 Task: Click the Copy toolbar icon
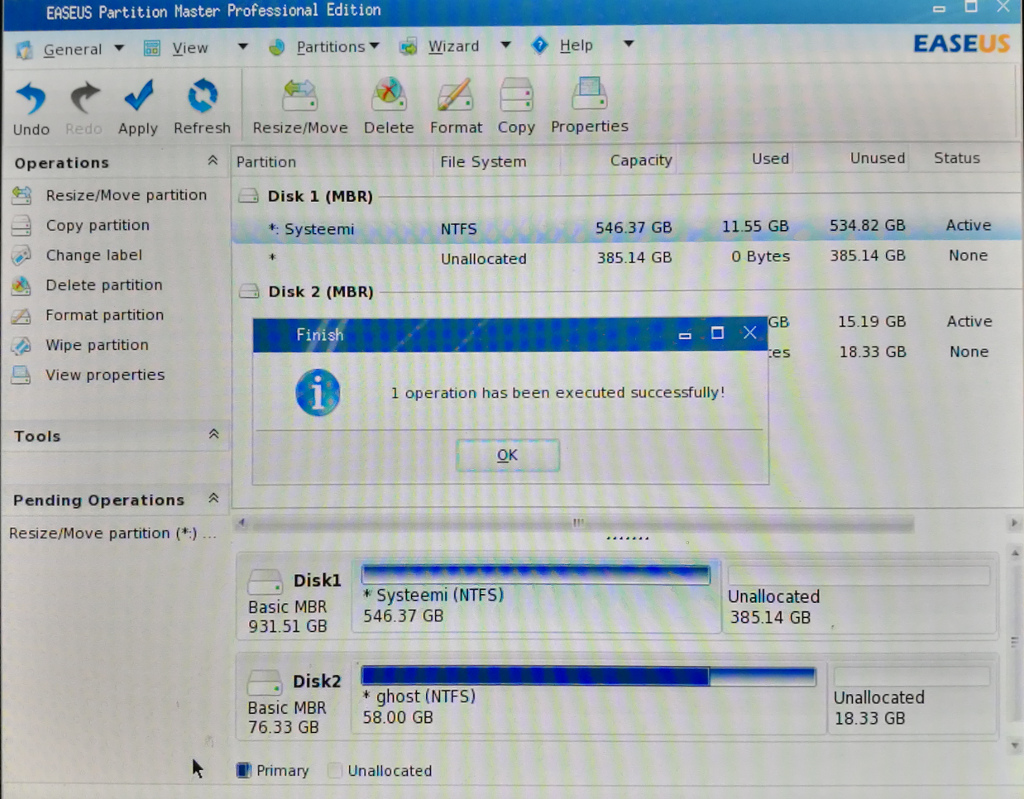tap(517, 95)
